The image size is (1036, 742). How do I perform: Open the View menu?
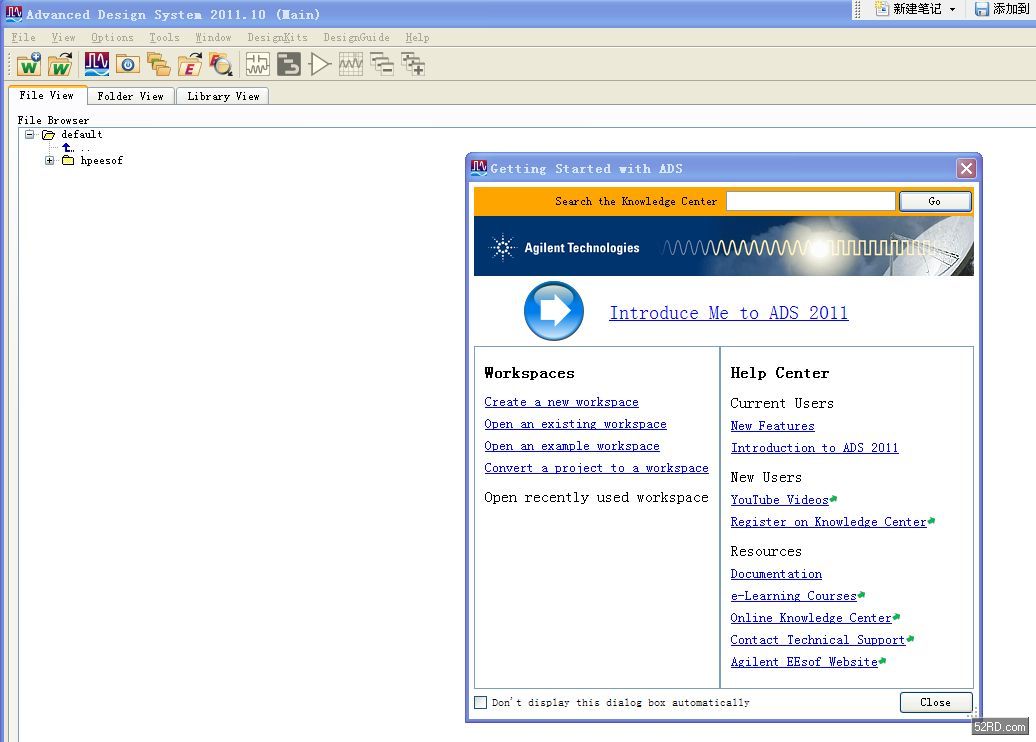coord(63,38)
